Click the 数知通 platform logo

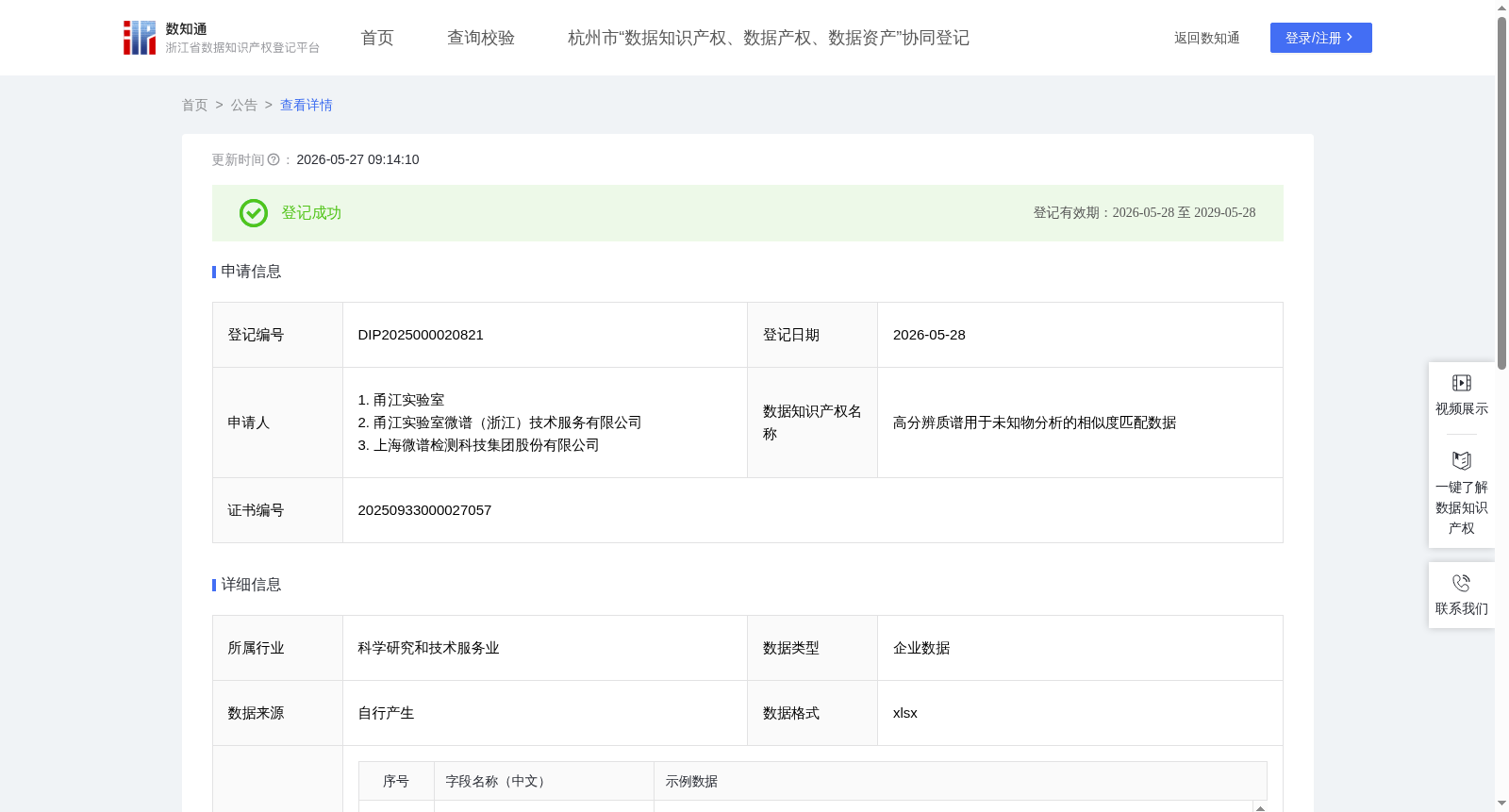[222, 38]
